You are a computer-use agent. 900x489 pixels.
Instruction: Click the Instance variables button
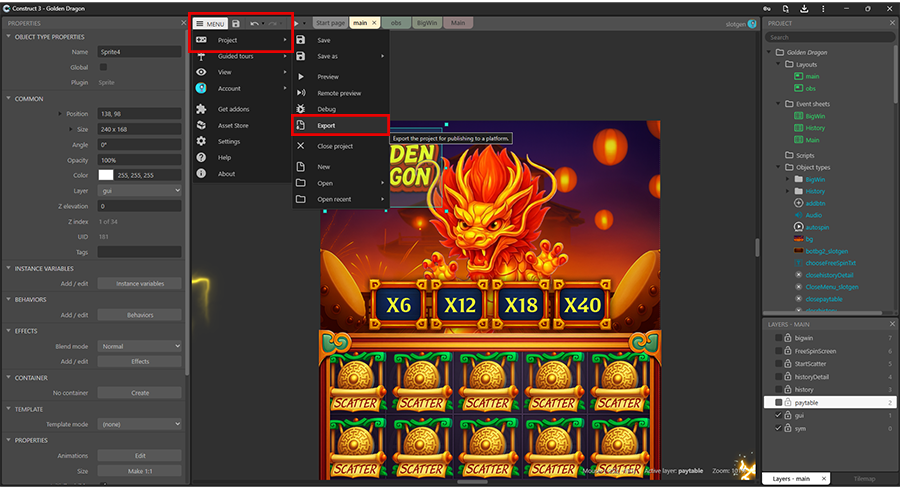tap(139, 284)
